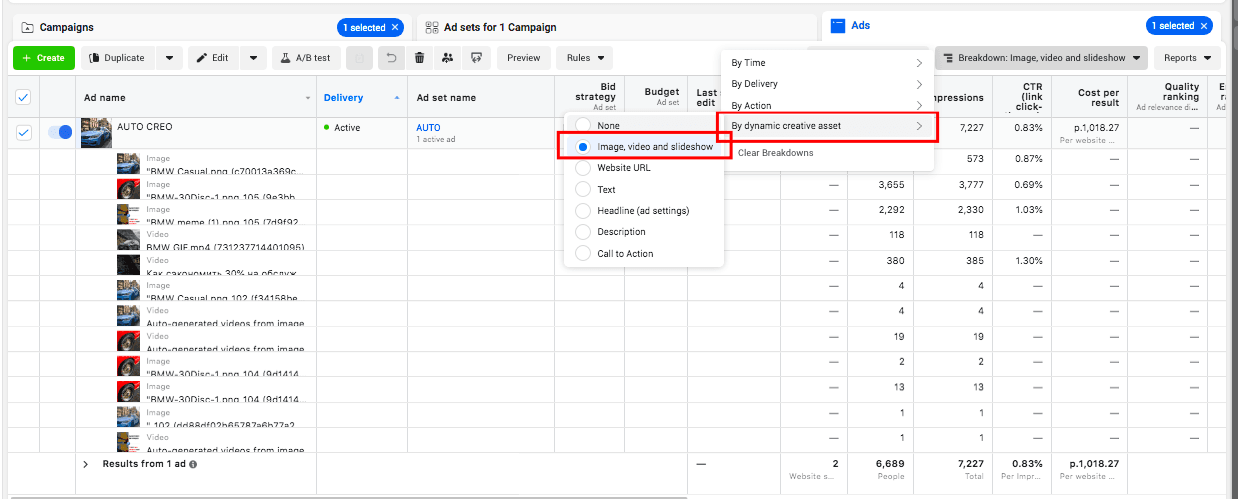The height and width of the screenshot is (499, 1238).
Task: Open the By Time breakdown submenu
Action: point(826,63)
